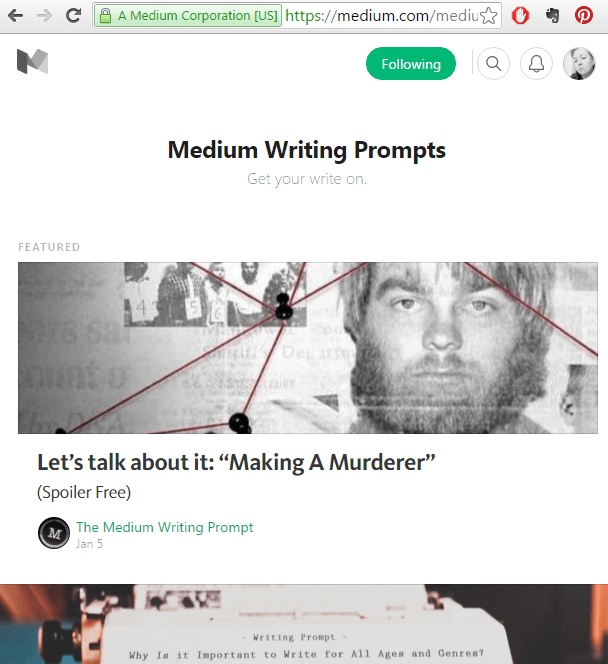Open the Making A Murderer featured image
Image resolution: width=608 pixels, height=664 pixels.
point(308,348)
